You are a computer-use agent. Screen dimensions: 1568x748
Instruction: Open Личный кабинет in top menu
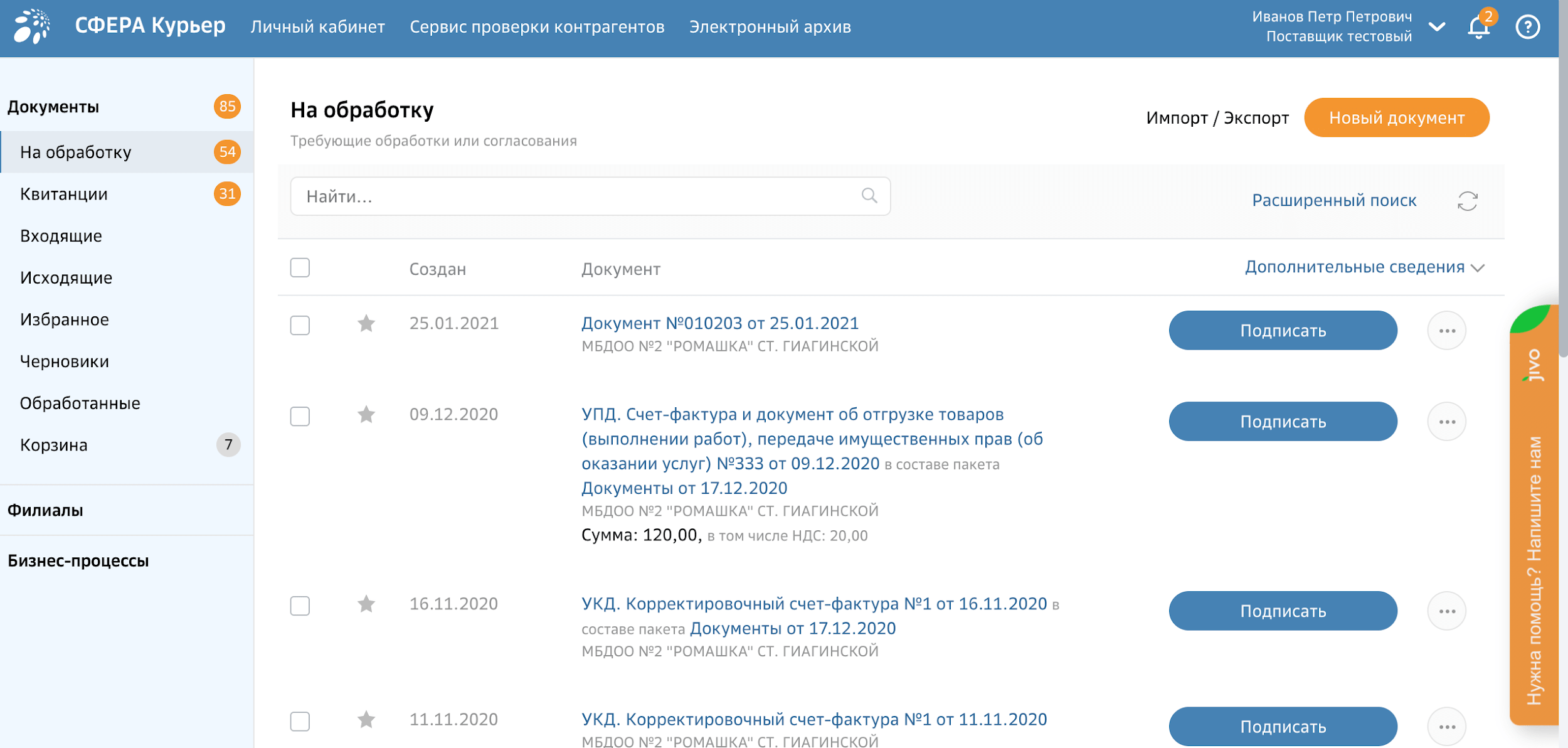click(318, 27)
